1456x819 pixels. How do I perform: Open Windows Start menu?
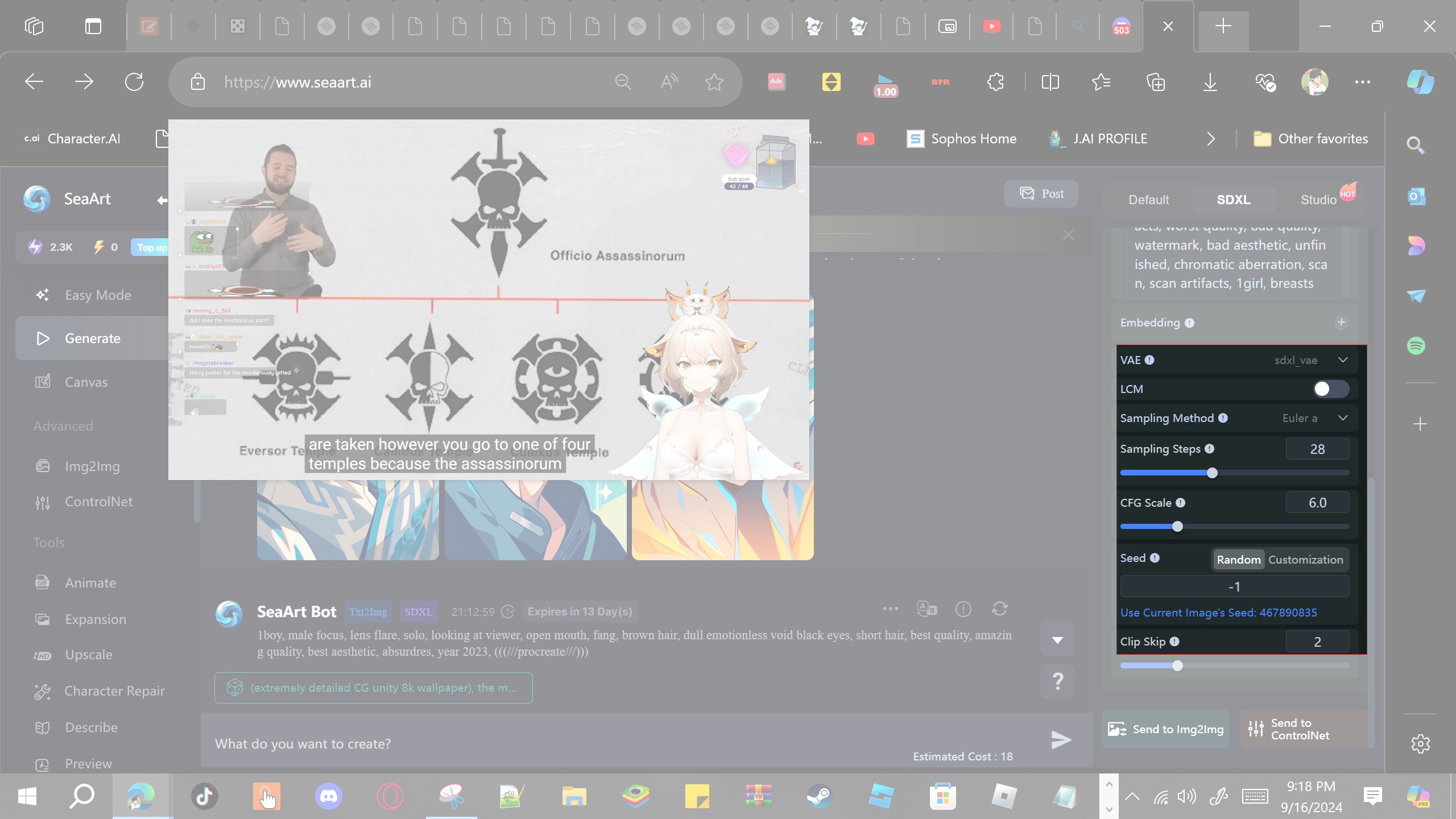pyautogui.click(x=27, y=796)
